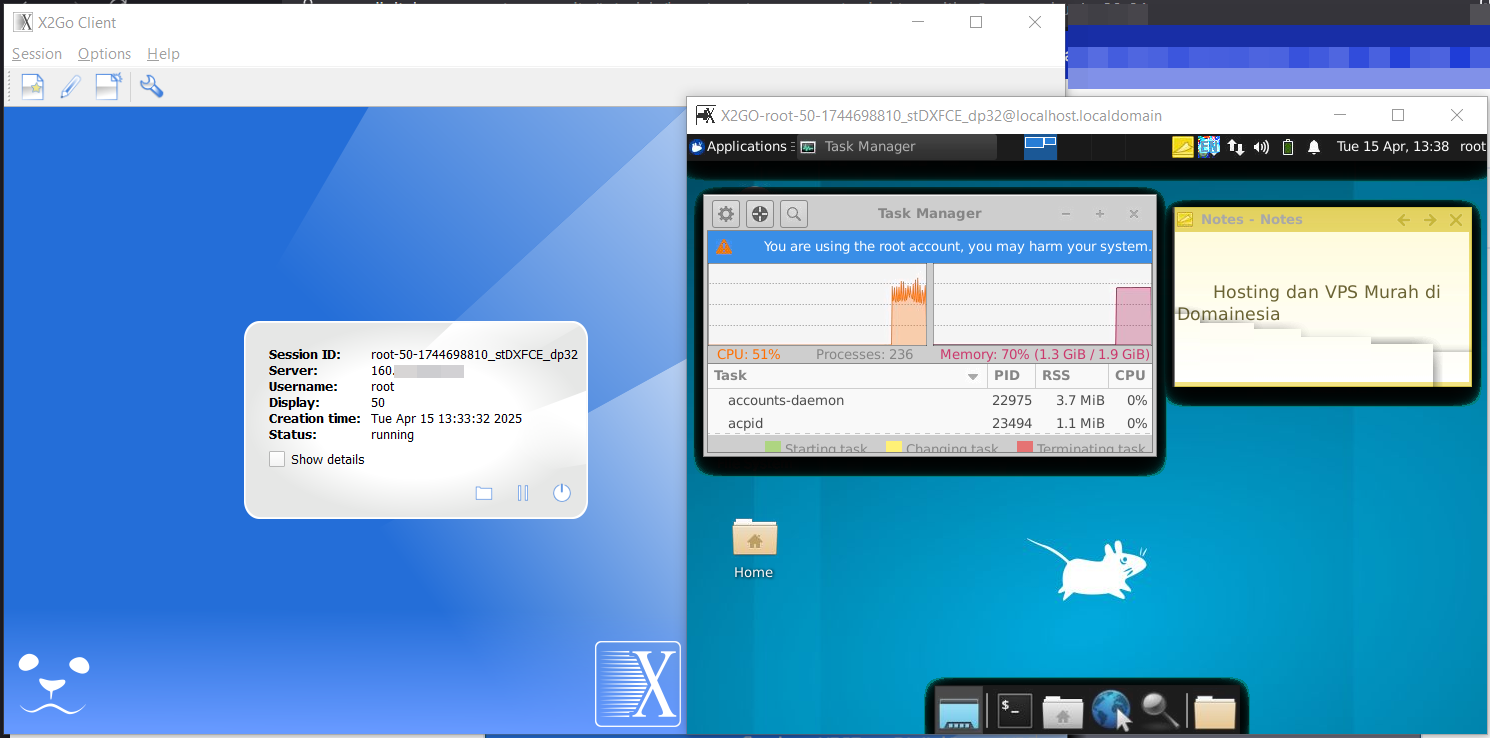Viewport: 1491px width, 738px height.
Task: Click the Memory usage history graph
Action: click(x=1042, y=305)
